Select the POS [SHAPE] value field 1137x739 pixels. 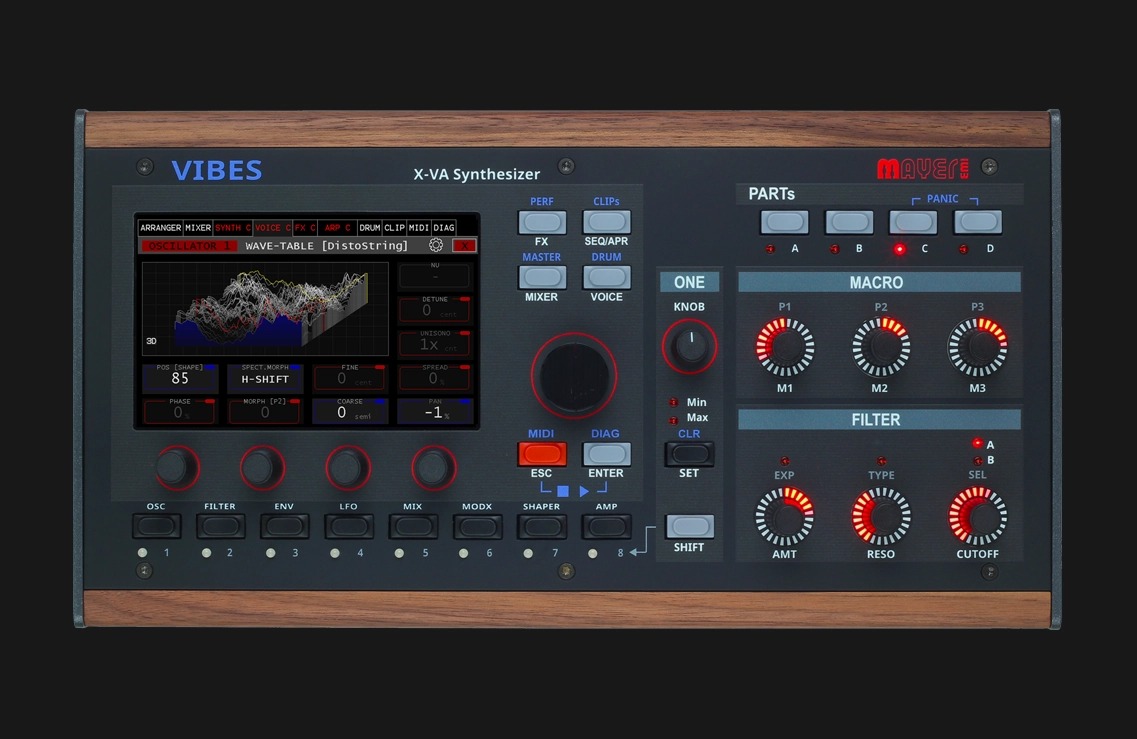coord(180,376)
